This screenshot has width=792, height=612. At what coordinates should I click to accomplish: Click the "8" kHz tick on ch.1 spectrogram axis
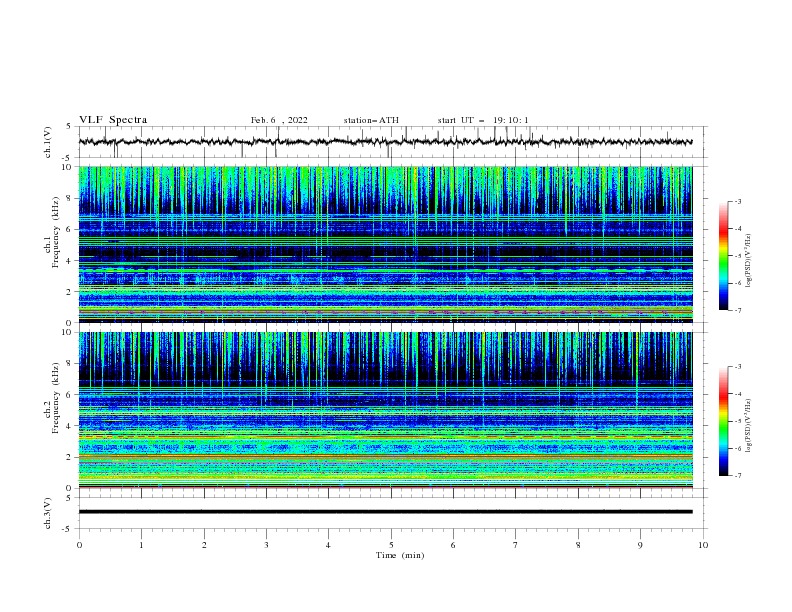69,198
